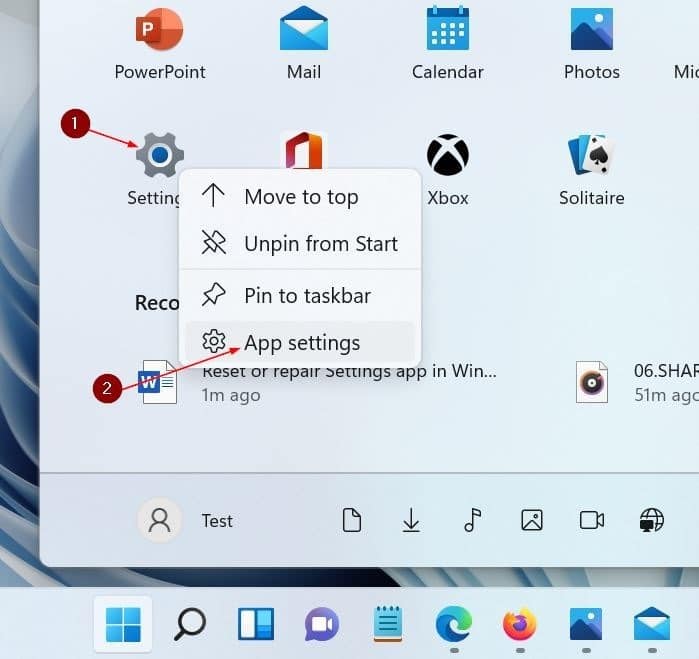Select Move to top in context menu

[300, 197]
